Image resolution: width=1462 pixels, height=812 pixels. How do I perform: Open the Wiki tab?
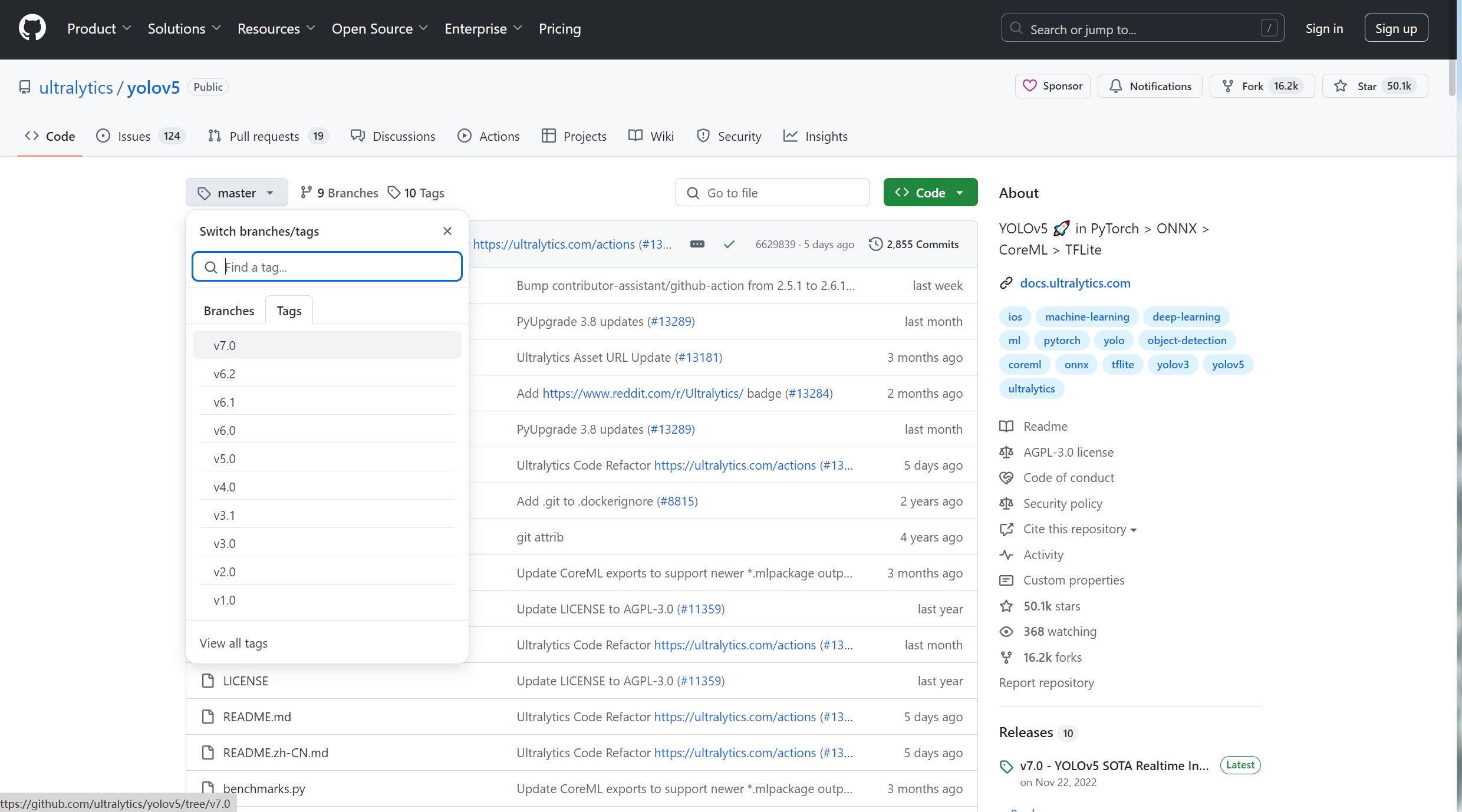pyautogui.click(x=651, y=136)
